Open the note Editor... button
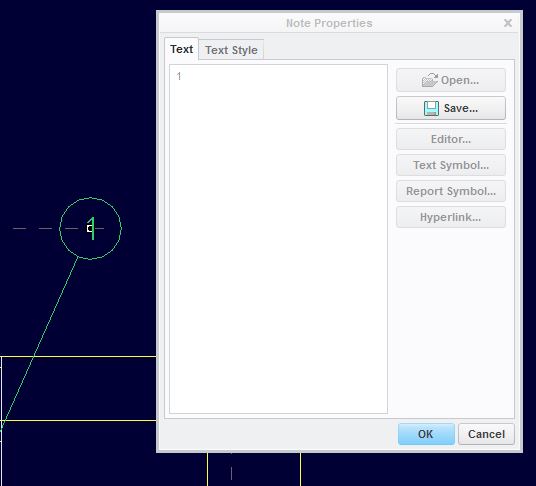The width and height of the screenshot is (536, 486). (x=451, y=139)
